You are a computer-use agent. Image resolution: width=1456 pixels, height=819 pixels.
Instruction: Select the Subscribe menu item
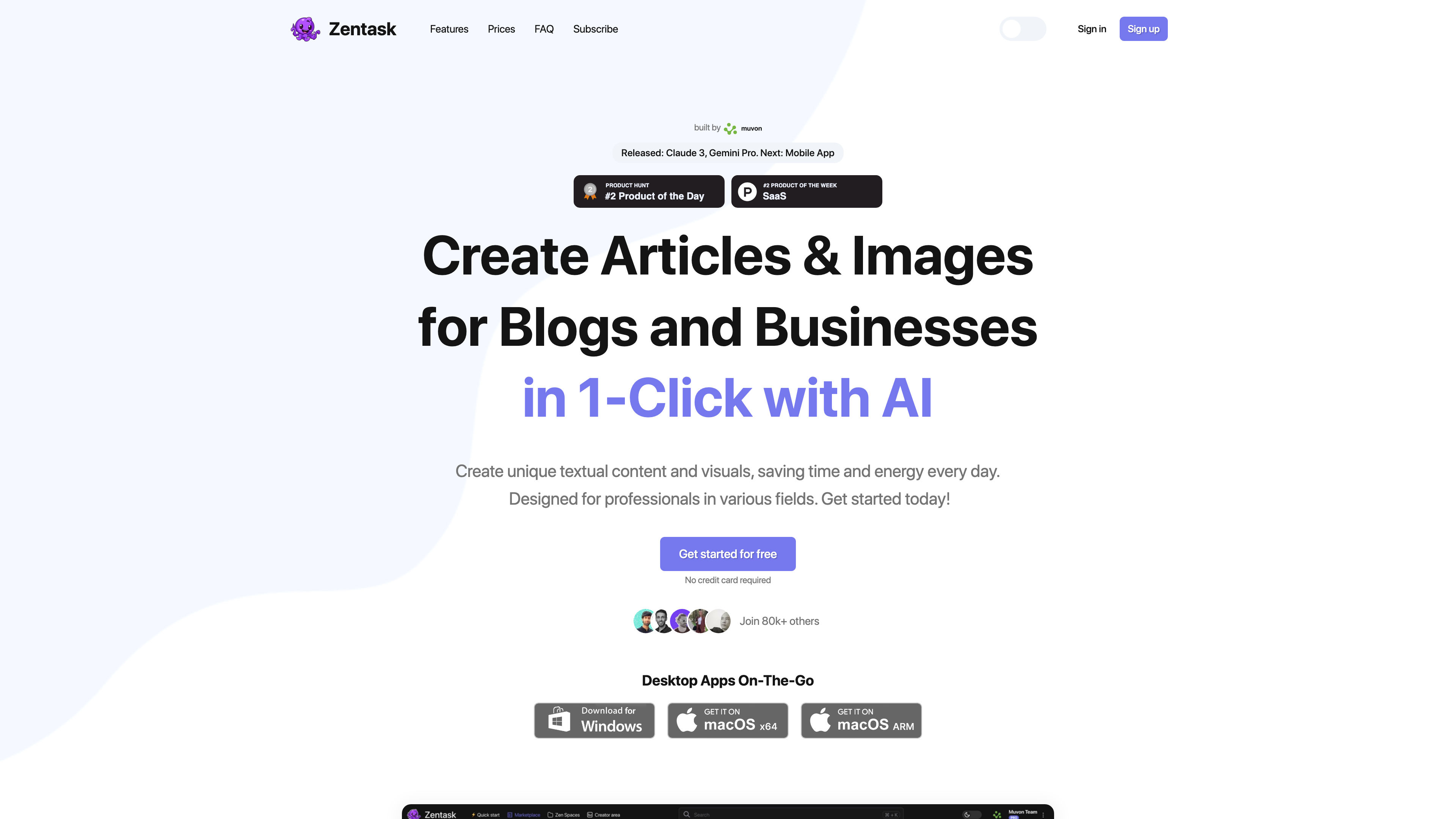(x=595, y=29)
